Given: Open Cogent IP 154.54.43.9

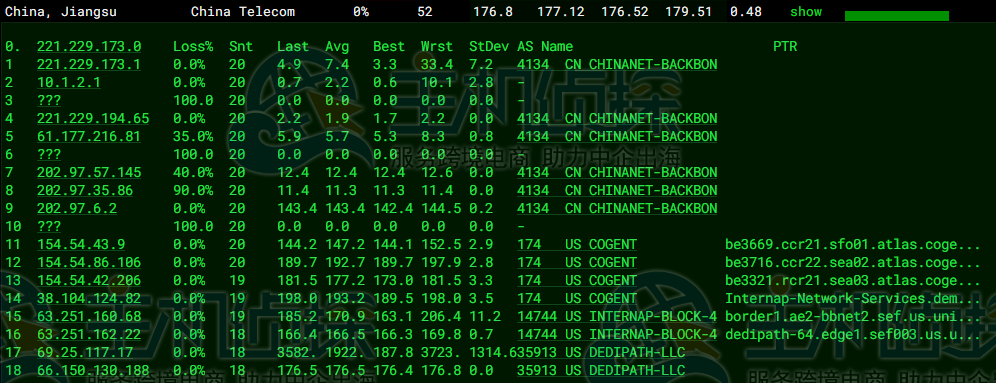Looking at the screenshot, I should [81, 245].
